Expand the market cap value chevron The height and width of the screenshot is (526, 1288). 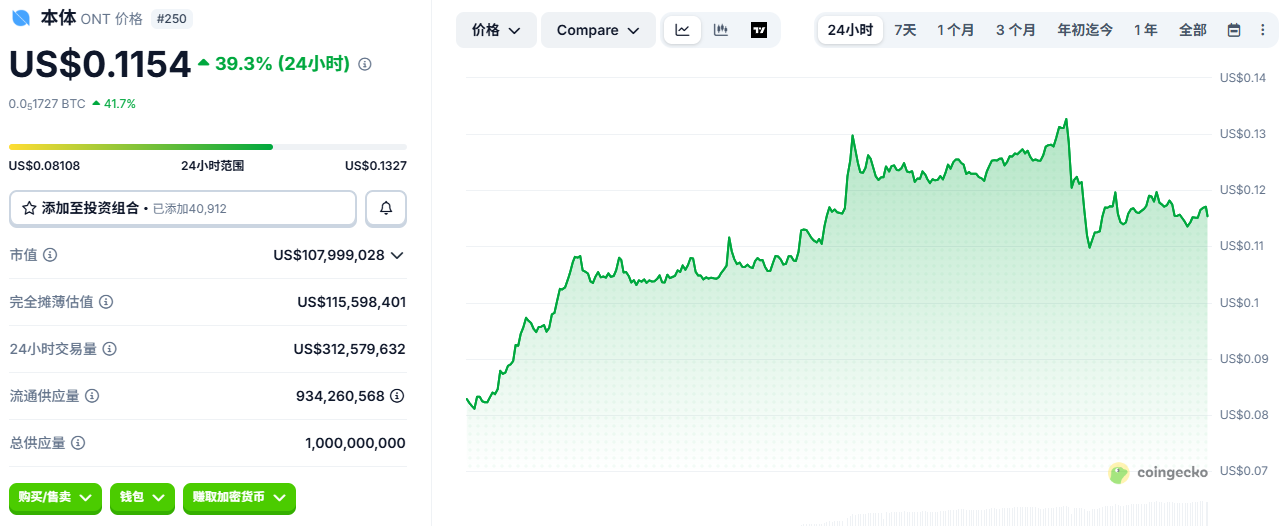point(397,255)
